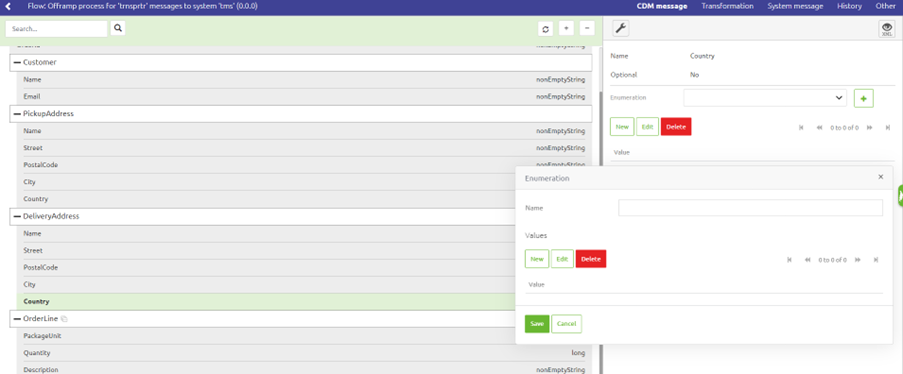Copy icon next to OrderLine
903x374 pixels.
tap(64, 319)
